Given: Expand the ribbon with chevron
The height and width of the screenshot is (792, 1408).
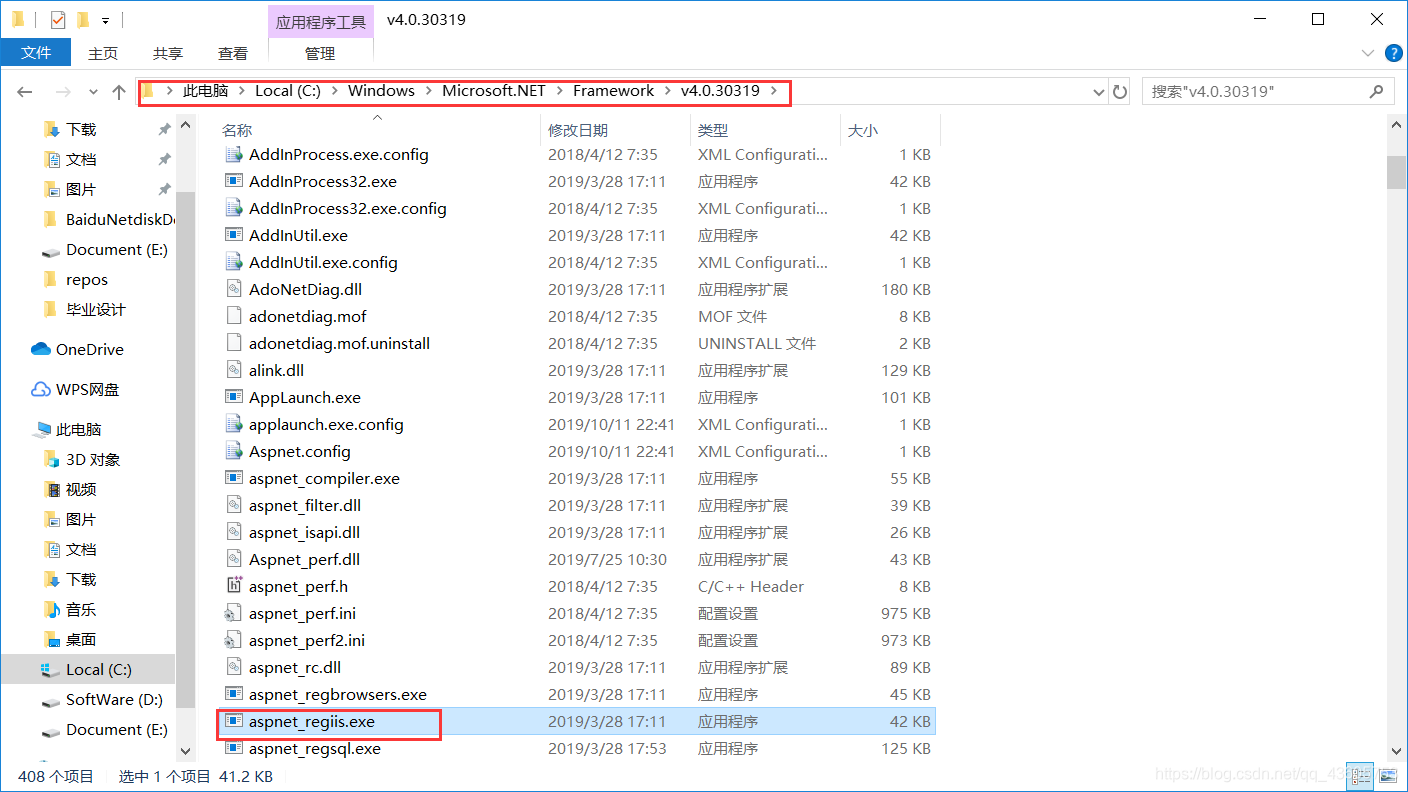Looking at the screenshot, I should [1368, 53].
